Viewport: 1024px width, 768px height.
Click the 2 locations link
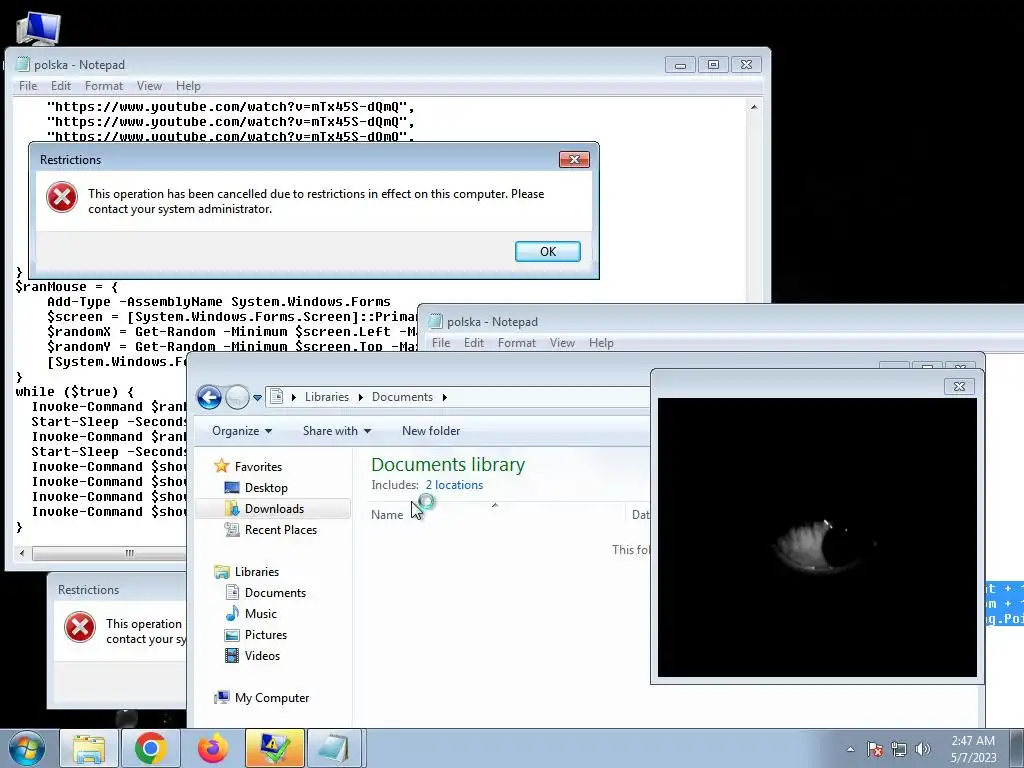pos(454,485)
